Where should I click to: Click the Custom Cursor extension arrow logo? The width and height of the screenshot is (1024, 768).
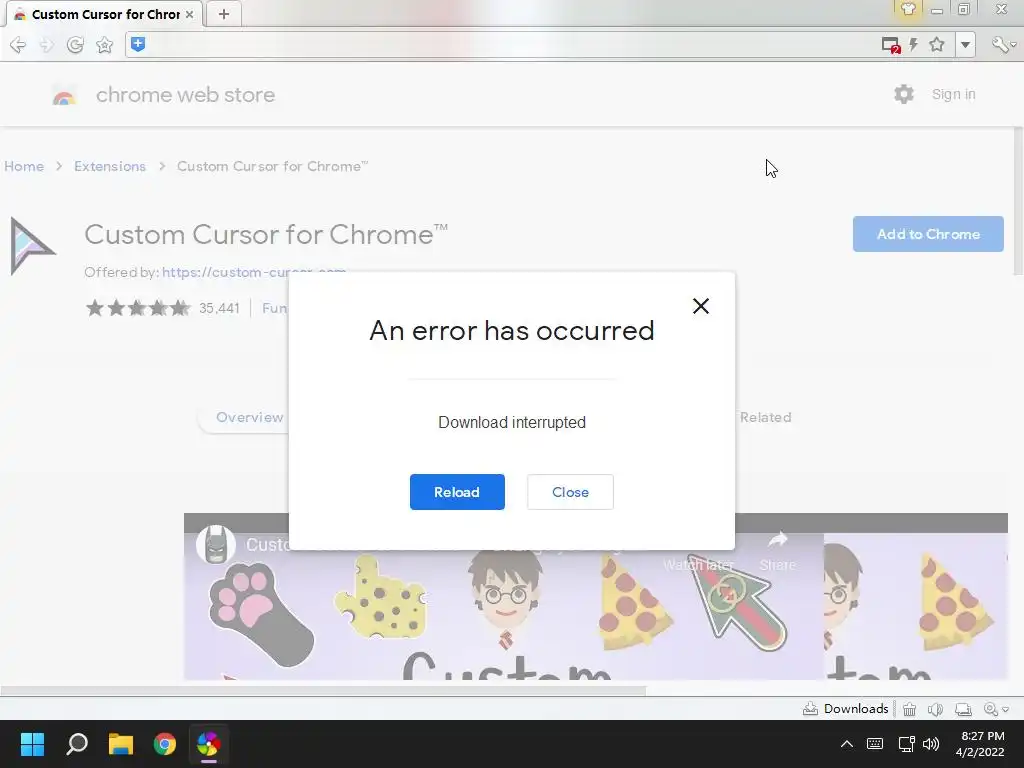[x=33, y=246]
